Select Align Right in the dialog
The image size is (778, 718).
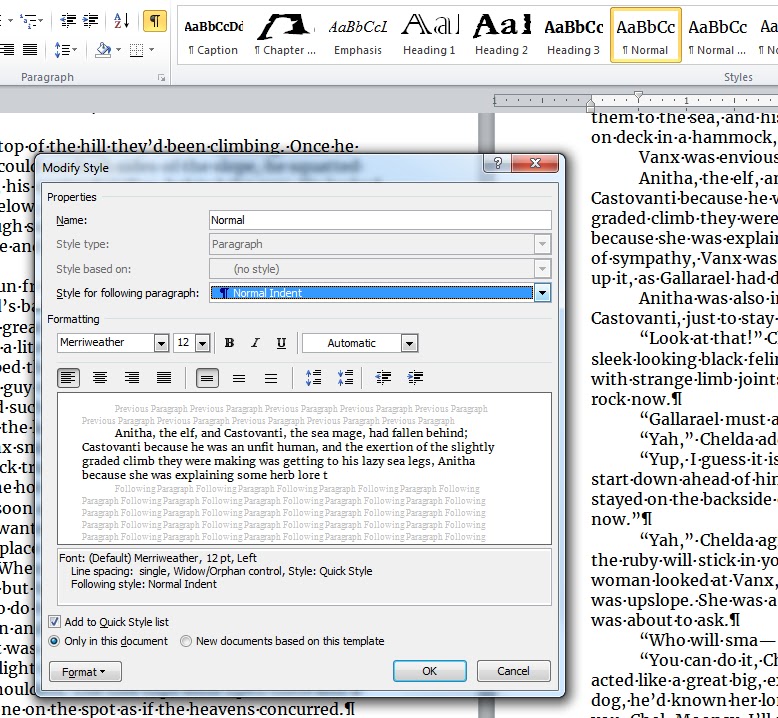click(131, 378)
